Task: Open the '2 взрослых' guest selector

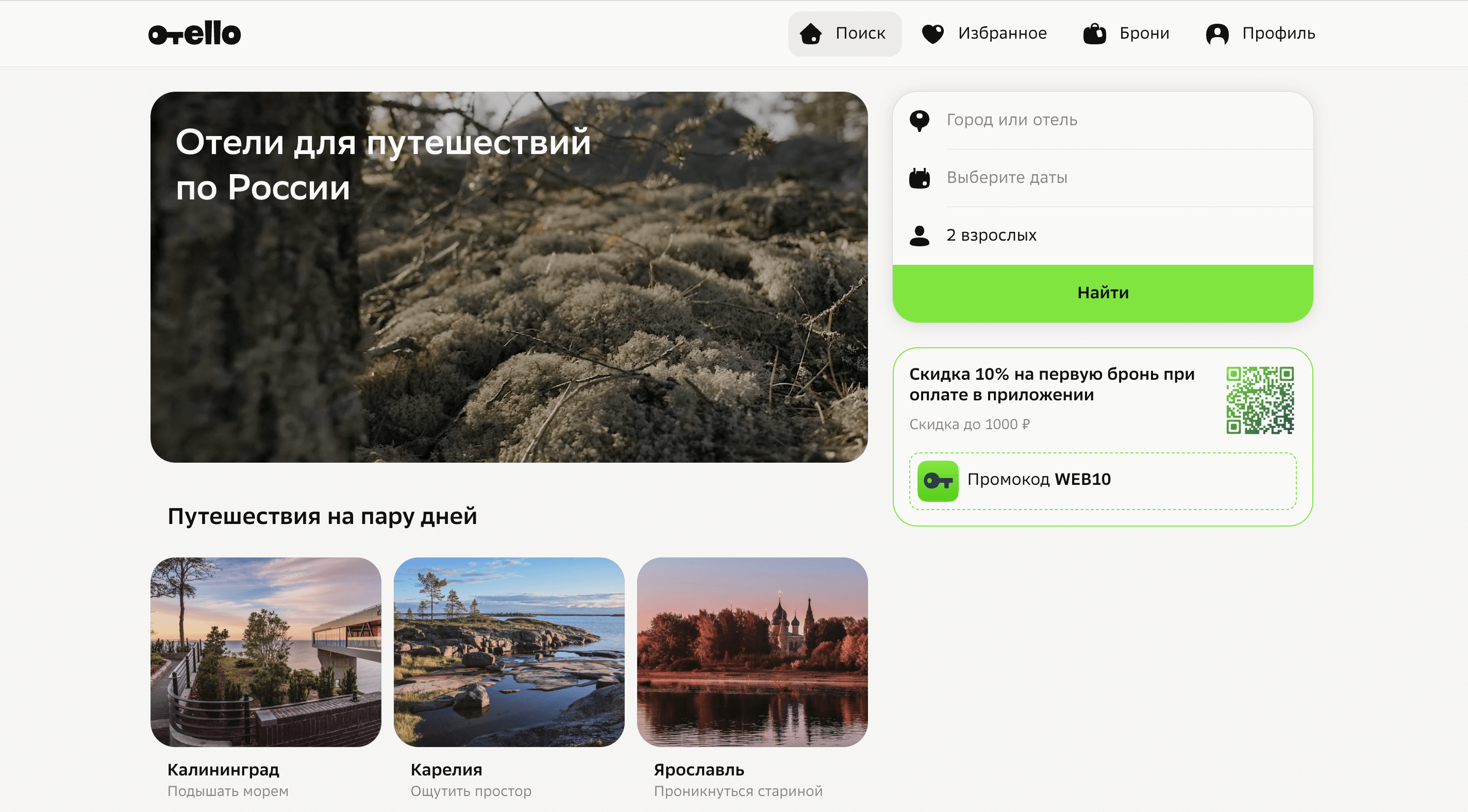Action: pos(1103,235)
